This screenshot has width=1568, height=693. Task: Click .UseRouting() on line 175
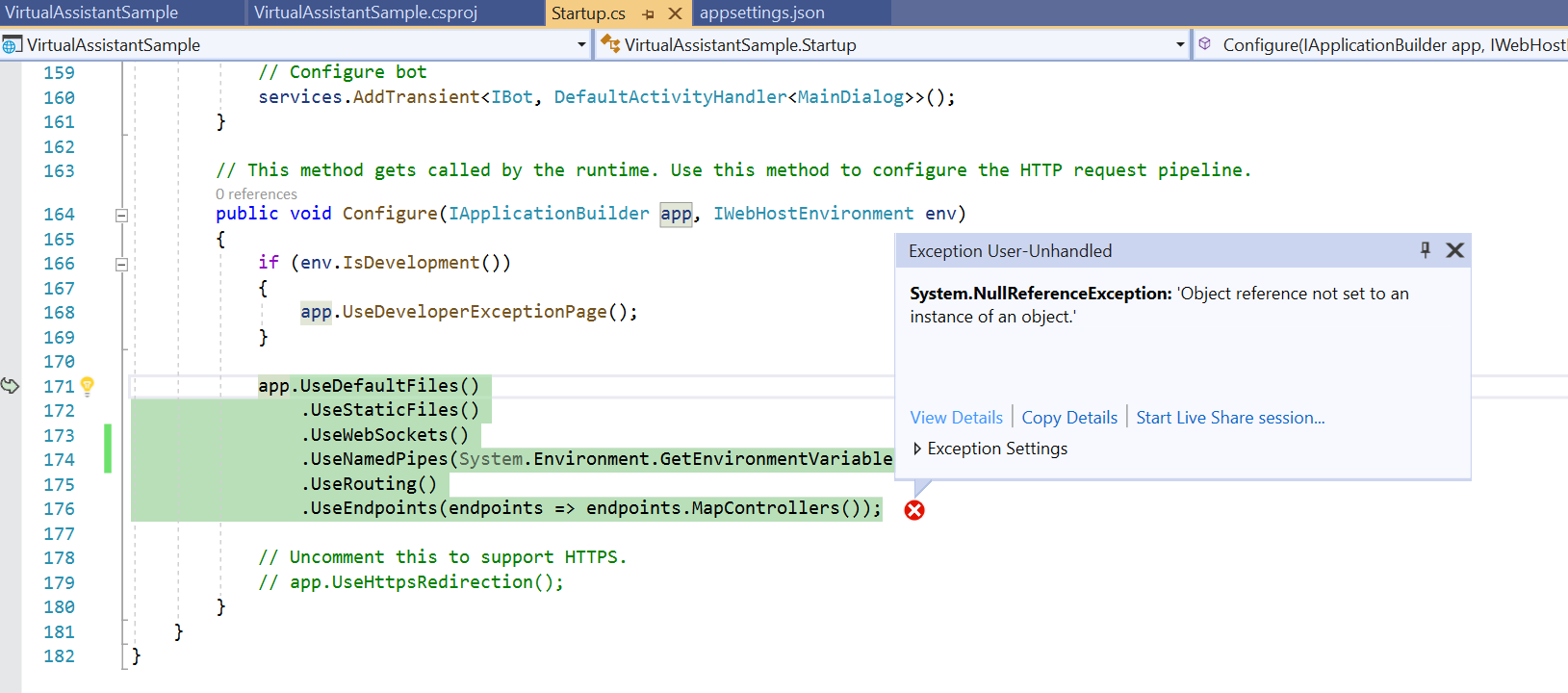[369, 484]
